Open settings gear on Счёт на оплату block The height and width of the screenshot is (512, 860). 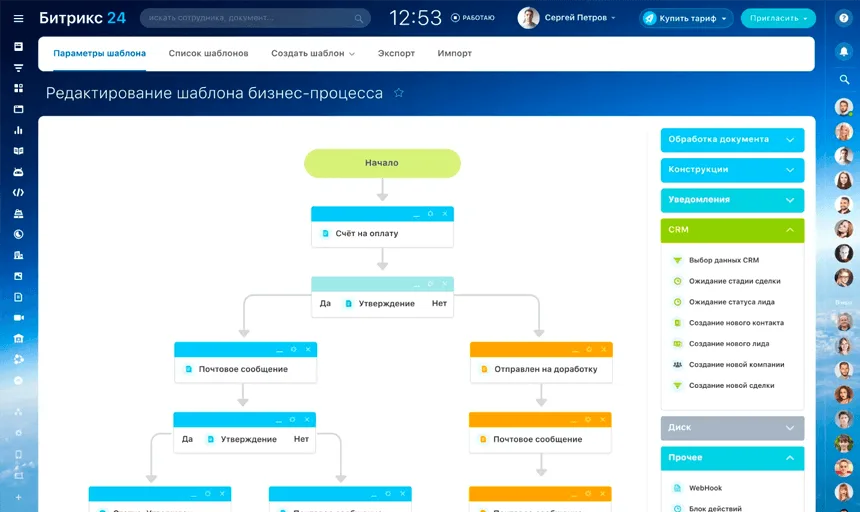point(431,213)
